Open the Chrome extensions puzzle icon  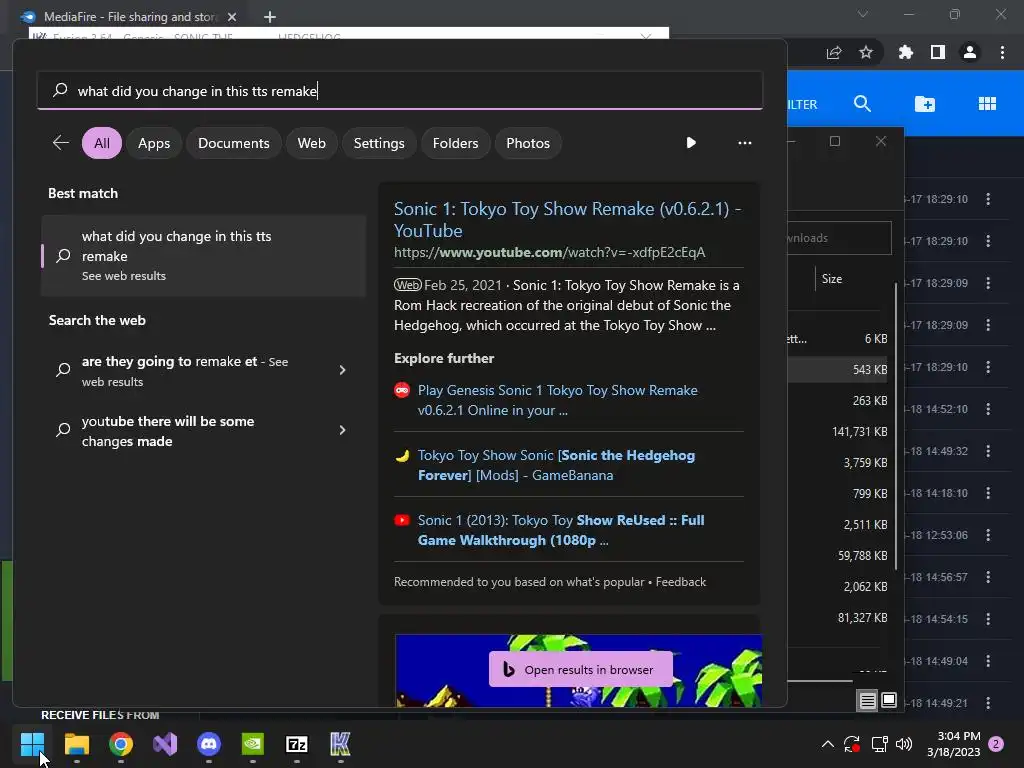click(x=906, y=52)
